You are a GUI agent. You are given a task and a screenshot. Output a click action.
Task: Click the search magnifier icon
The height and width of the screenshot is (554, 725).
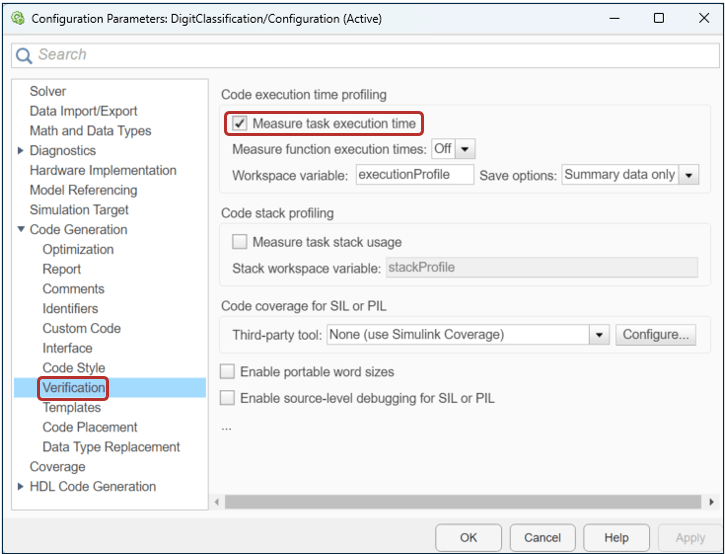click(24, 55)
